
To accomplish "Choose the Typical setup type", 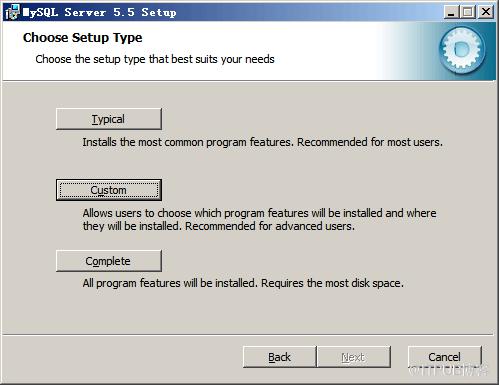I will coord(109,119).
